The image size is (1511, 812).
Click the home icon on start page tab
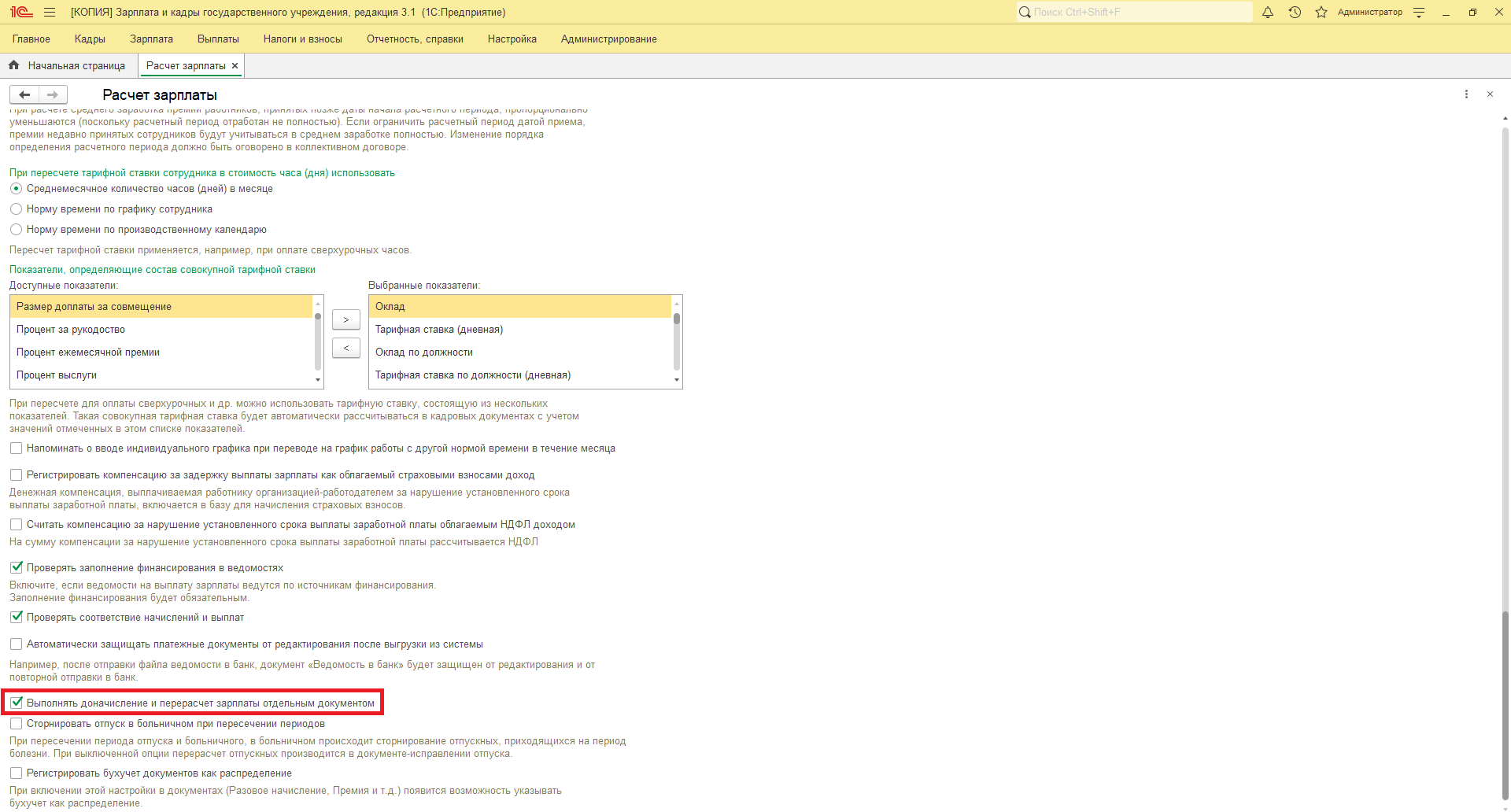[13, 65]
